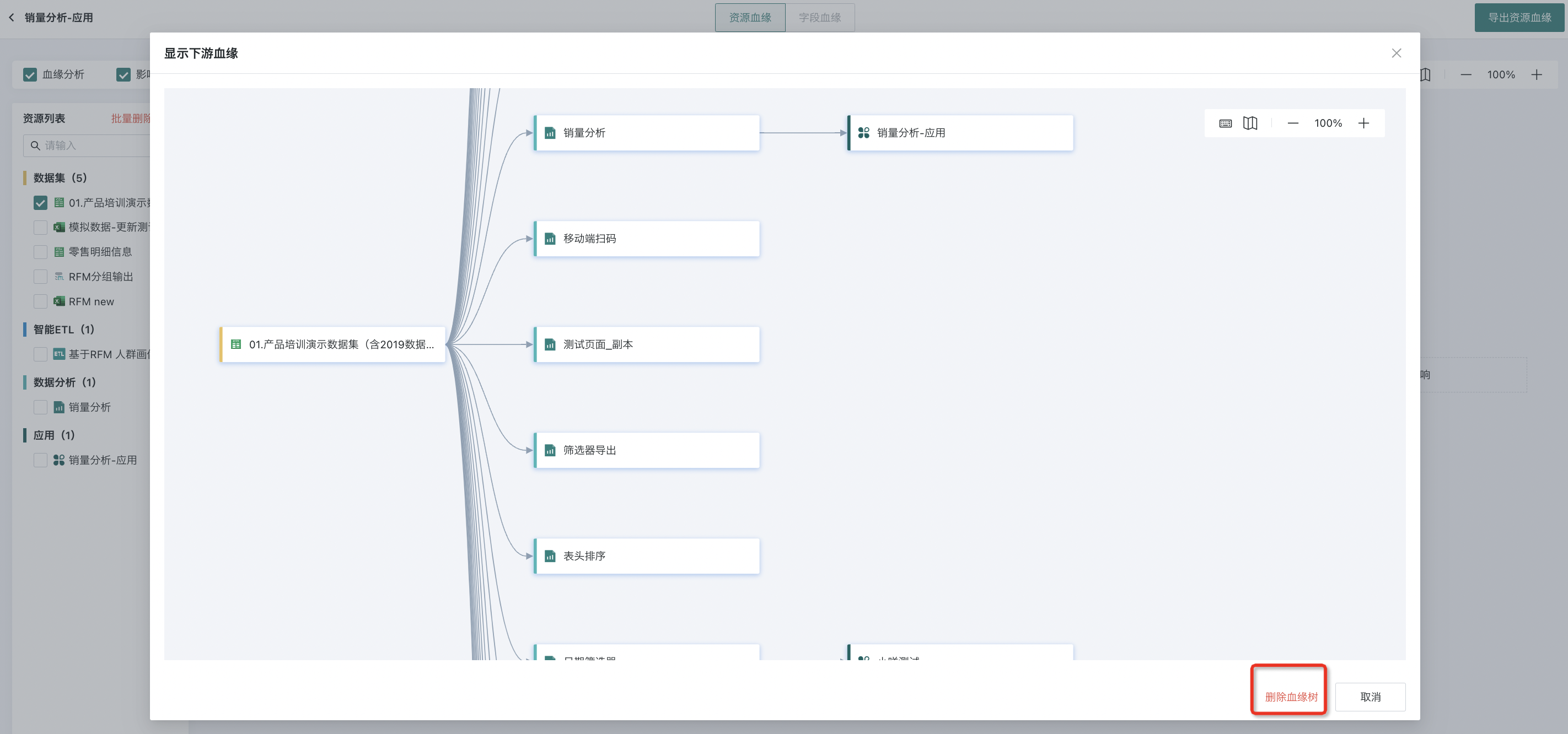1568x734 pixels.
Task: Click ETL icon of 基于RFM 人群画像
Action: pos(59,354)
